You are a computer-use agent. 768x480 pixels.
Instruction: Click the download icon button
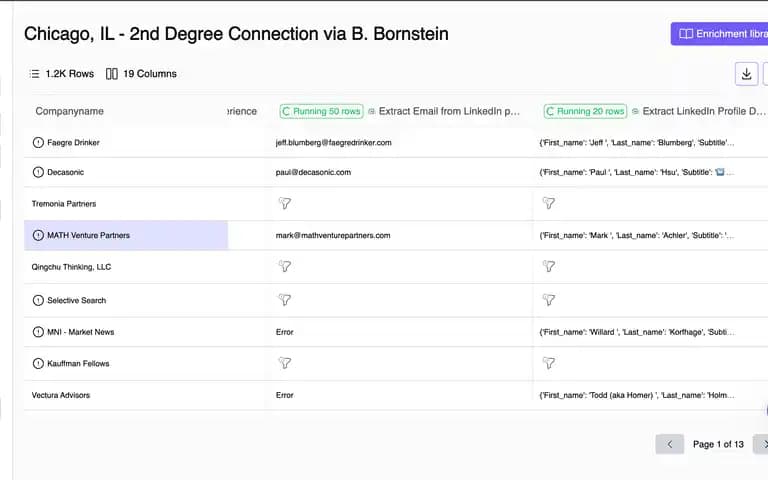(746, 74)
